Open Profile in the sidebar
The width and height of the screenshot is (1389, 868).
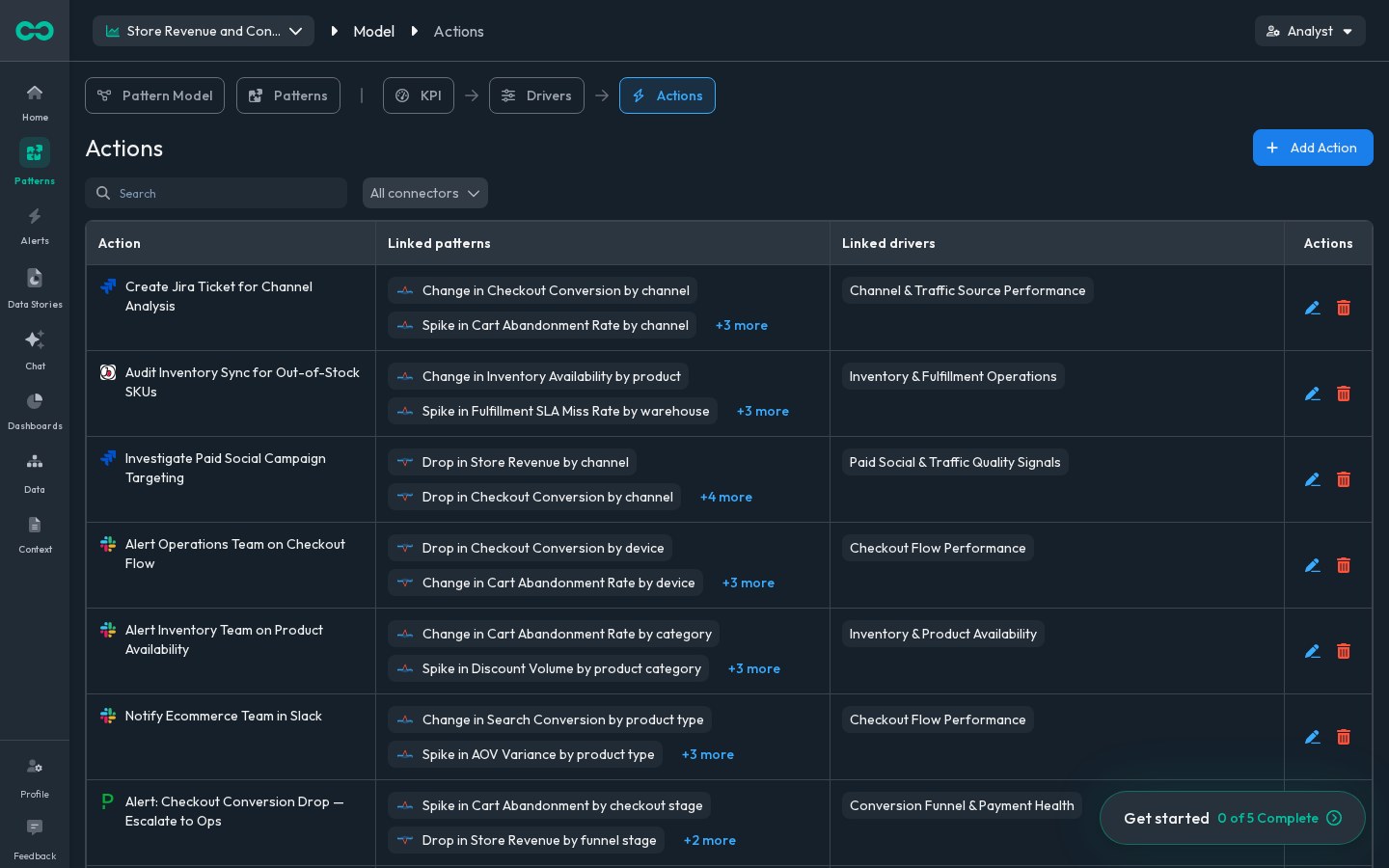pos(35,778)
